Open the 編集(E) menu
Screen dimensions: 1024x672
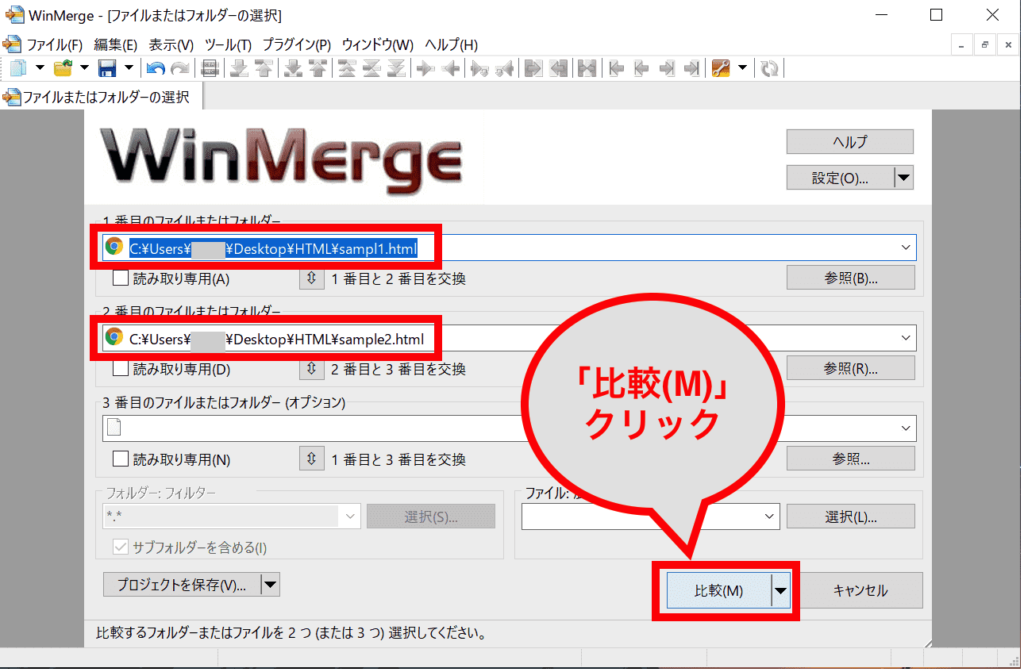pos(116,45)
